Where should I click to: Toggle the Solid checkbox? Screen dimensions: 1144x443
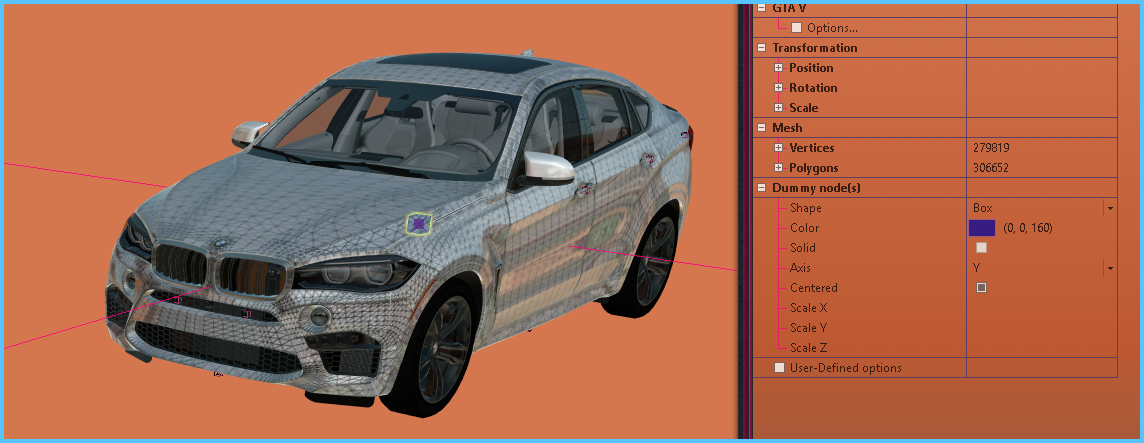981,248
